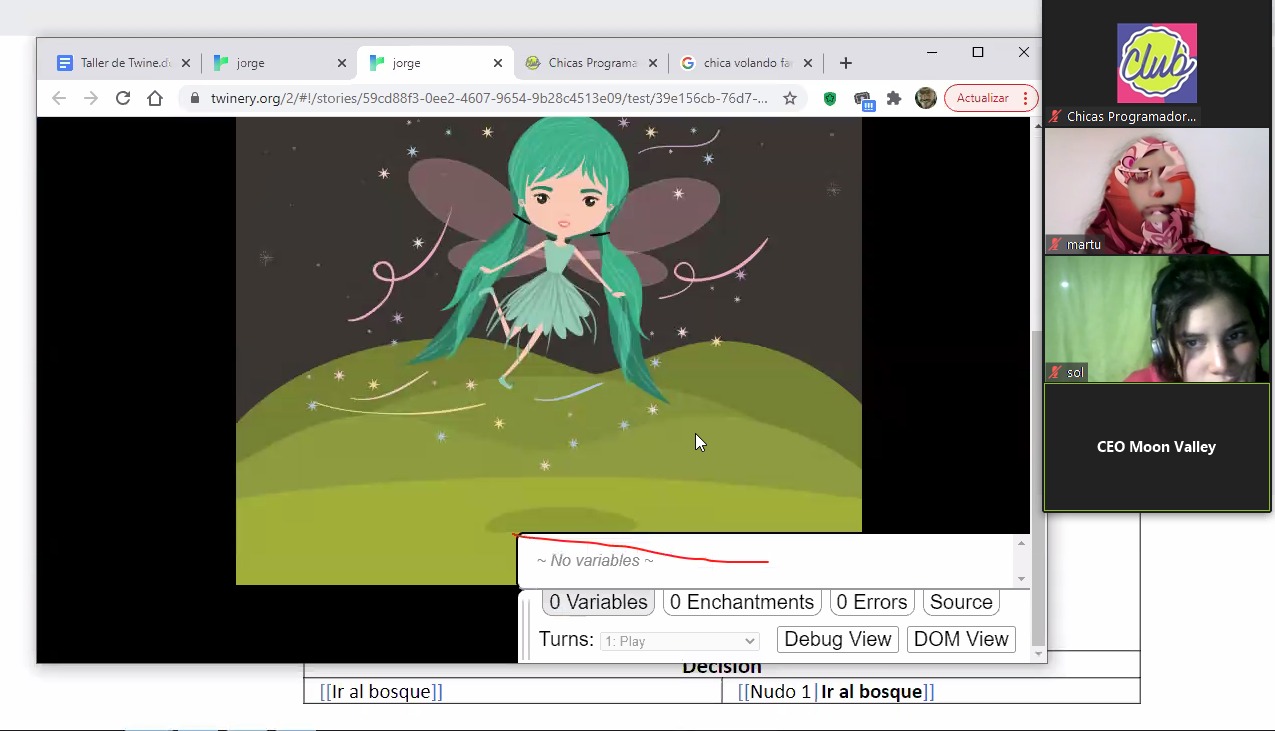
Task: Go to the browser home page
Action: click(x=155, y=98)
